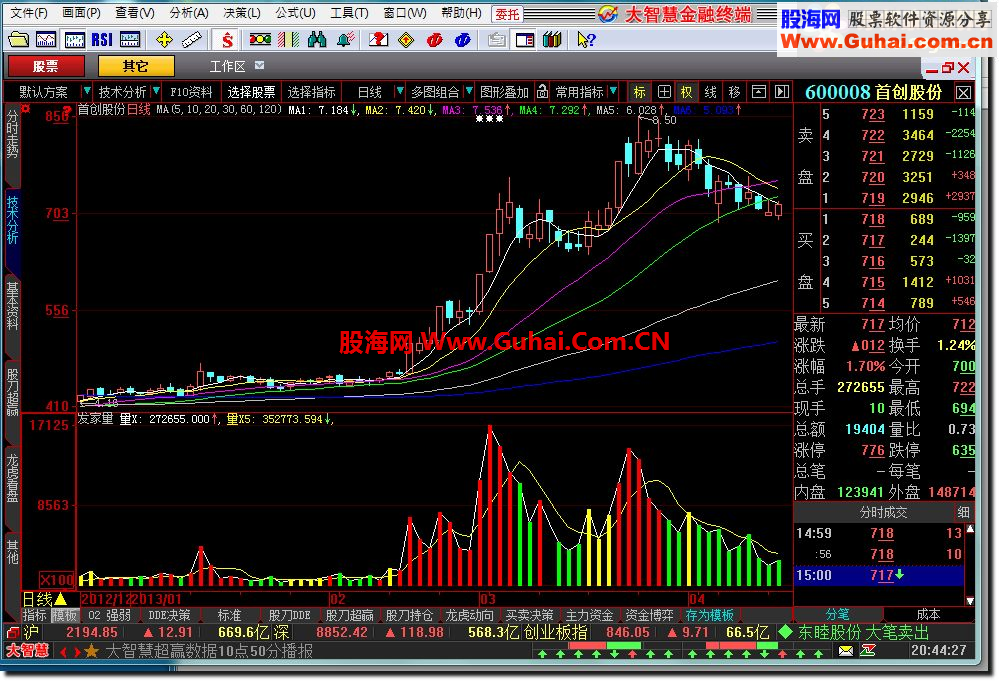The image size is (999, 681).
Task: Click the line chart icon next to folder
Action: click(x=46, y=40)
